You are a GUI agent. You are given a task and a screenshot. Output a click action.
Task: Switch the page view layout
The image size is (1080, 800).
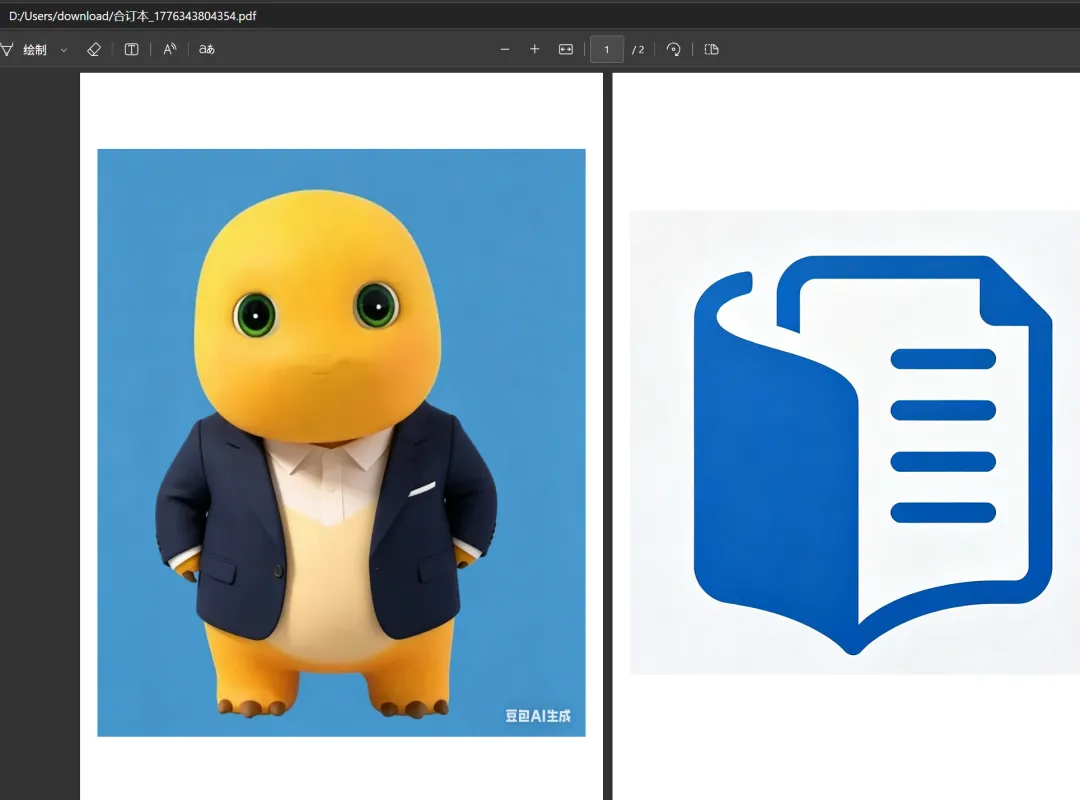click(x=712, y=50)
